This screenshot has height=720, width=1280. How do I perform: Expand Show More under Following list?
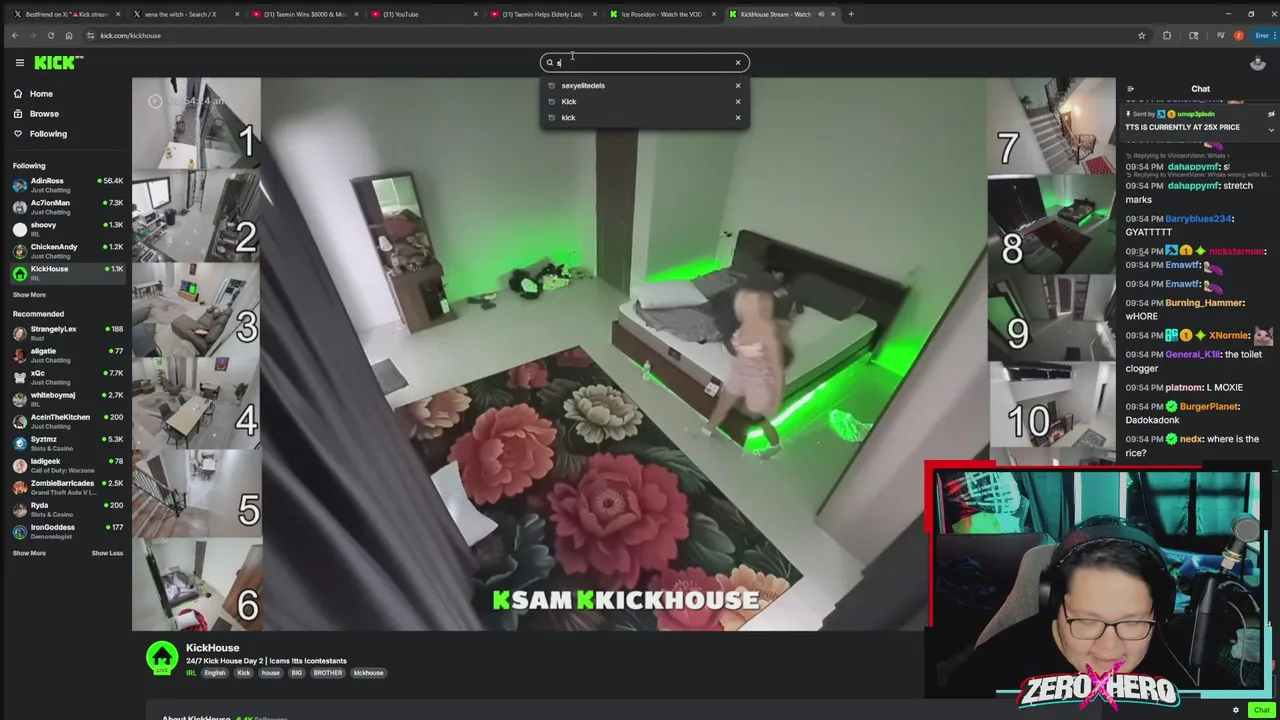29,294
